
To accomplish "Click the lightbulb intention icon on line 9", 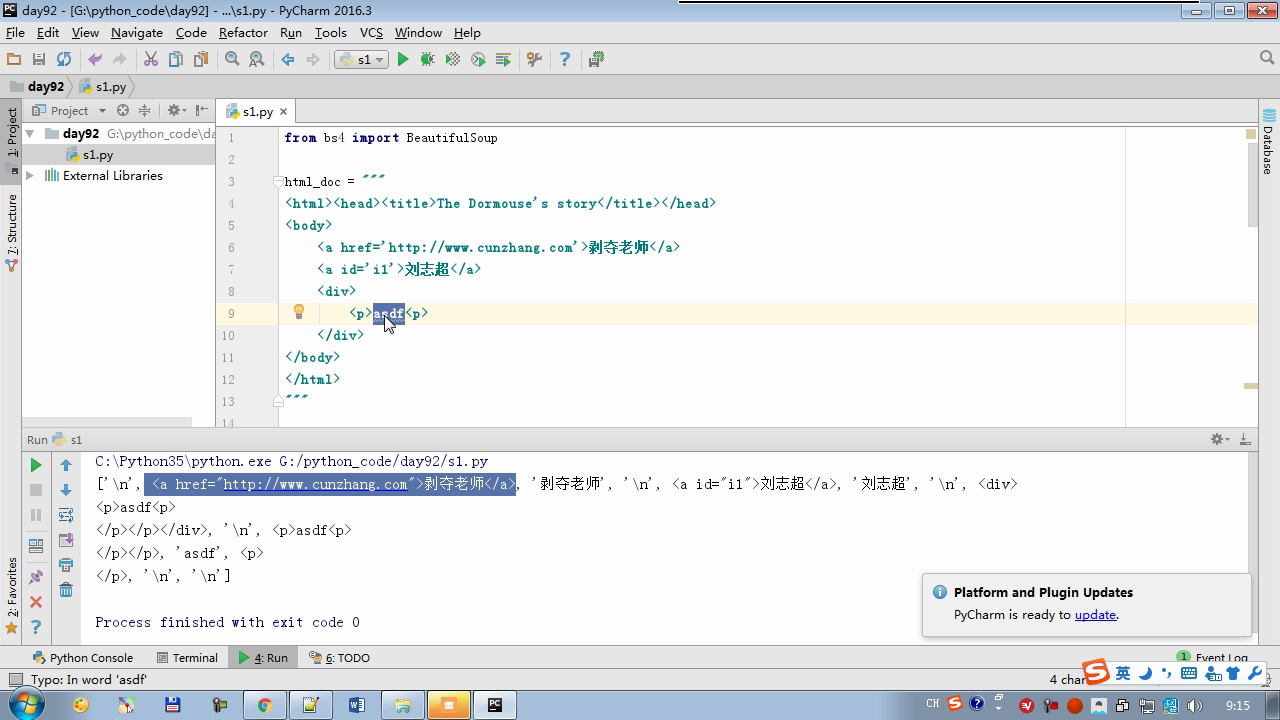I will coord(298,313).
